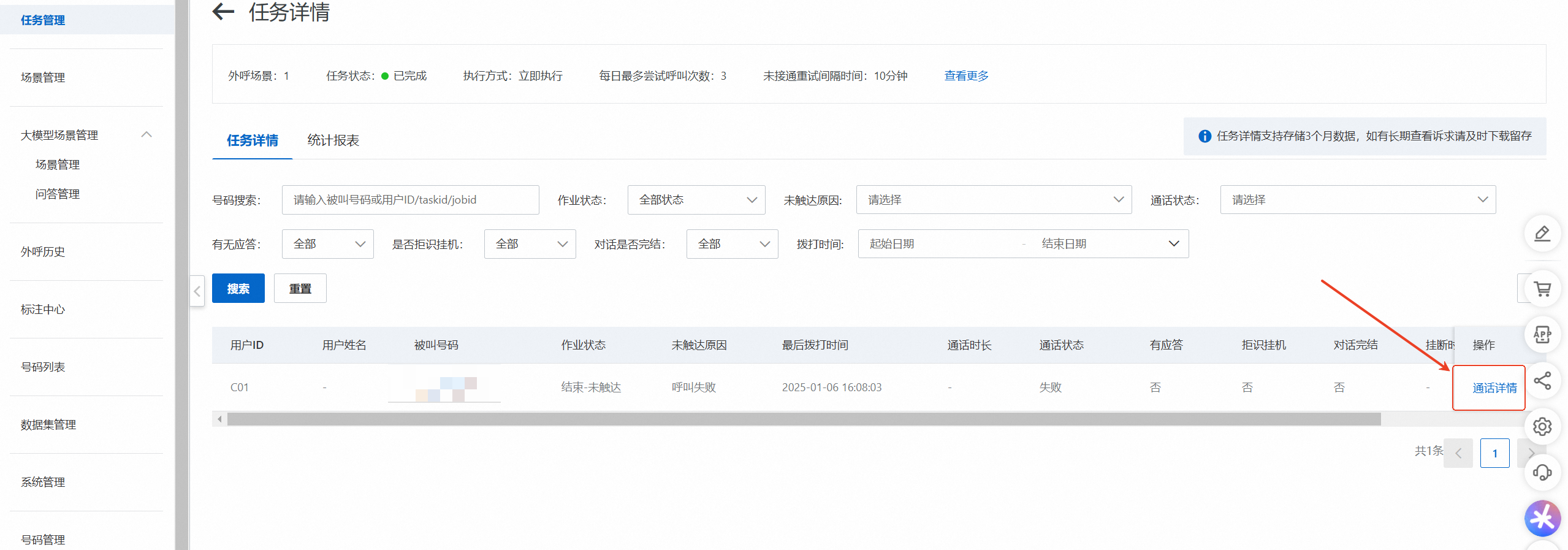Image resolution: width=1568 pixels, height=550 pixels.
Task: Click the 号码搜索 input field
Action: coord(410,200)
